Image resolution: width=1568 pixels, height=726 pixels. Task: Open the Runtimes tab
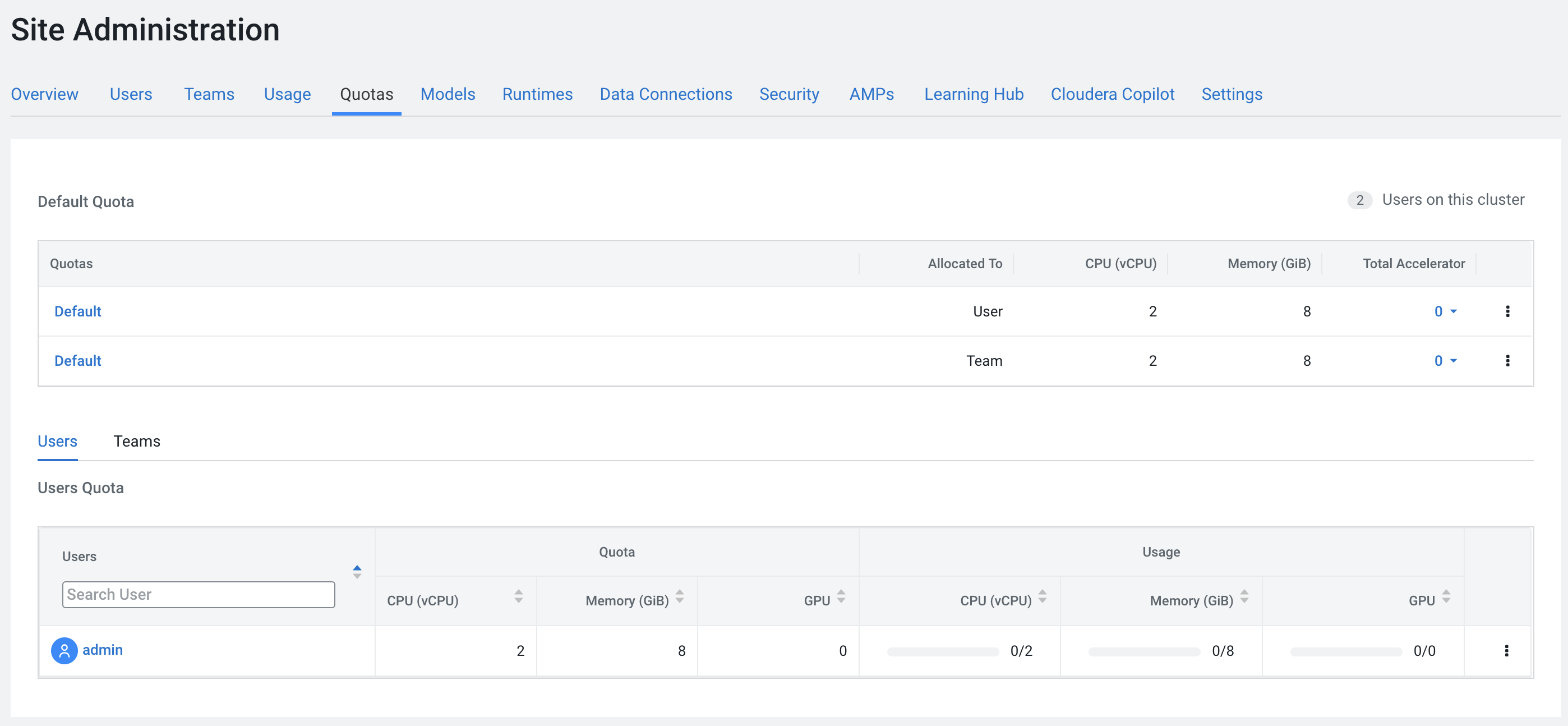(537, 94)
